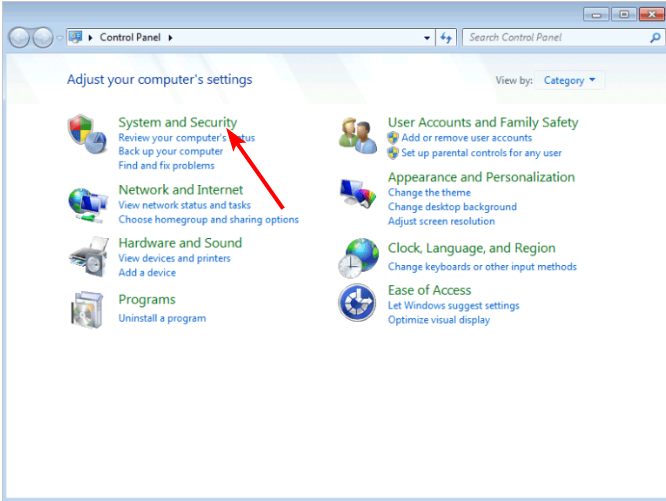Click Set up parental controls for any user
Image resolution: width=666 pixels, height=501 pixels.
point(481,153)
